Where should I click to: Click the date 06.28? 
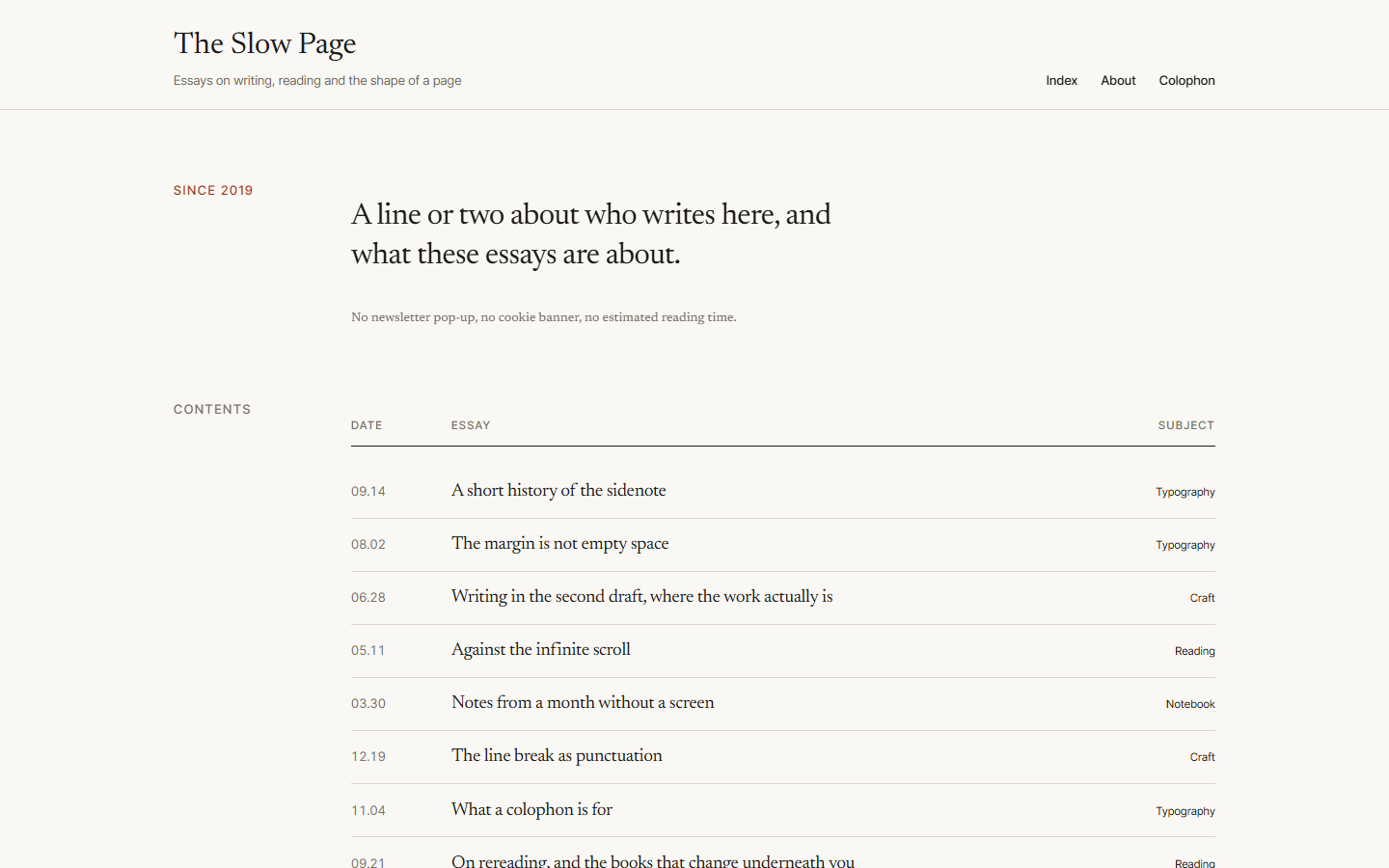[368, 597]
